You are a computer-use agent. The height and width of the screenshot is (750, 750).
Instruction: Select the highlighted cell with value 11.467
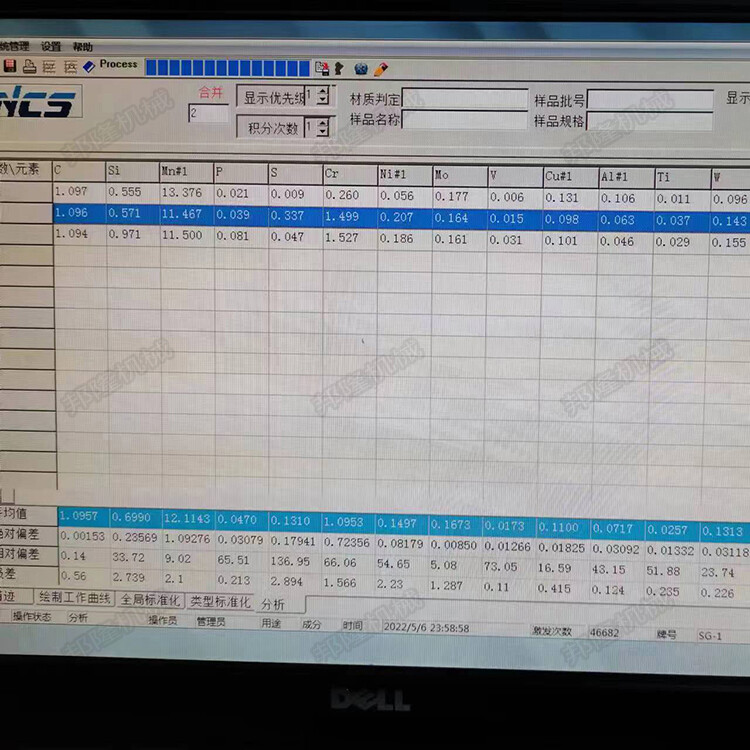(187, 214)
